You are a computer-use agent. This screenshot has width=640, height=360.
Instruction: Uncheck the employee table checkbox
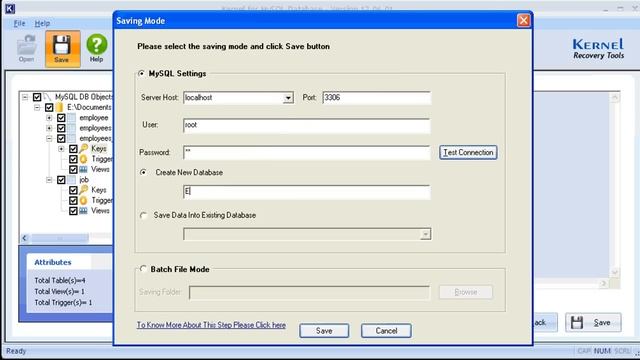[x=61, y=118]
